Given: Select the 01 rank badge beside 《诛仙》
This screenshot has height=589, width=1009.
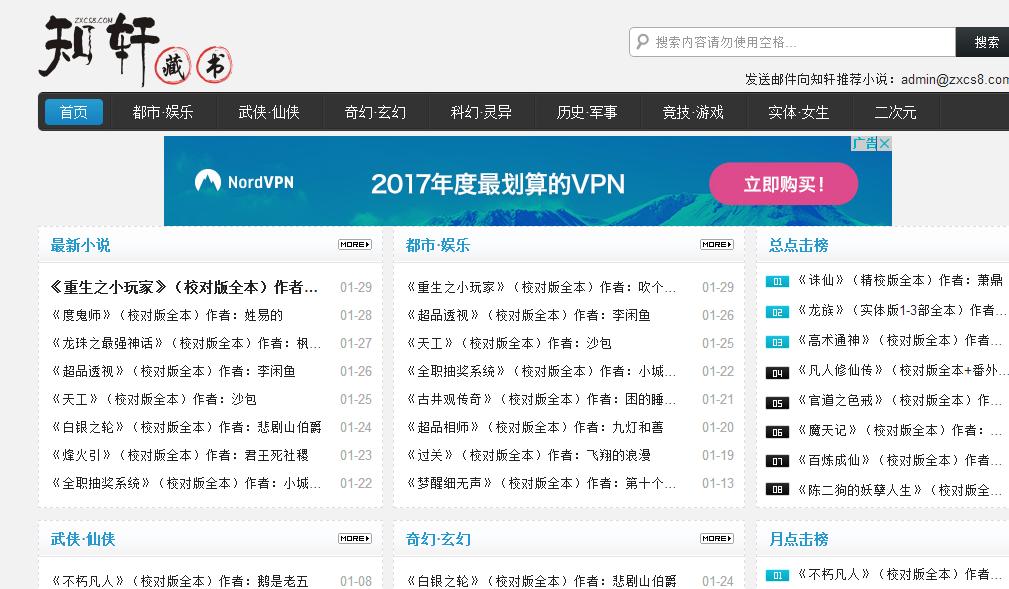Looking at the screenshot, I should [777, 282].
